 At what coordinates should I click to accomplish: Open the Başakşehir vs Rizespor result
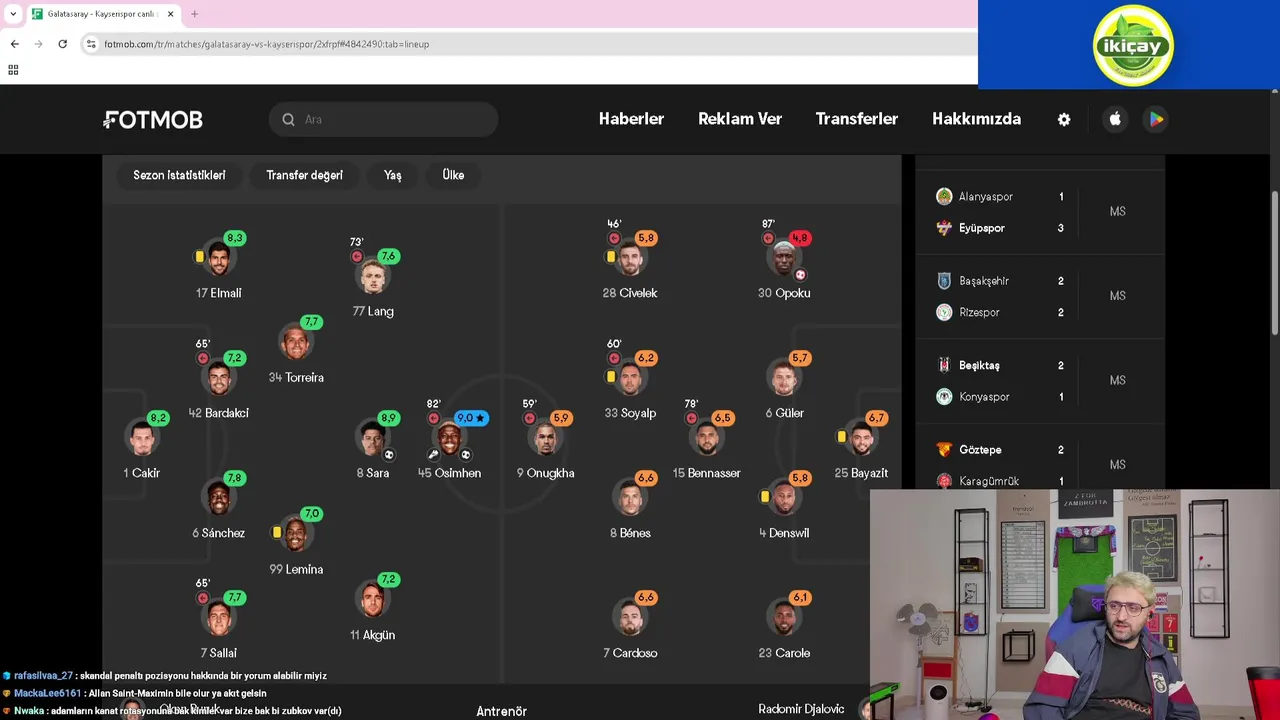click(x=1040, y=296)
